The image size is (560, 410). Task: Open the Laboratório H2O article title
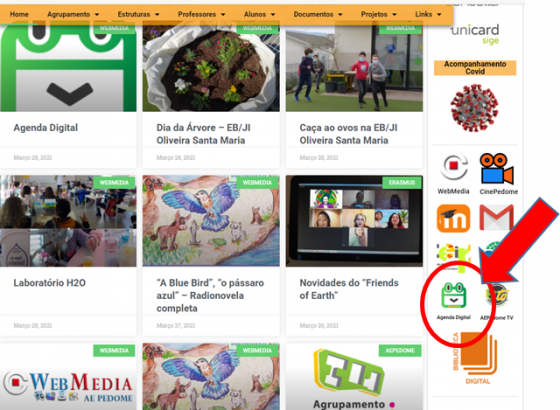[50, 283]
